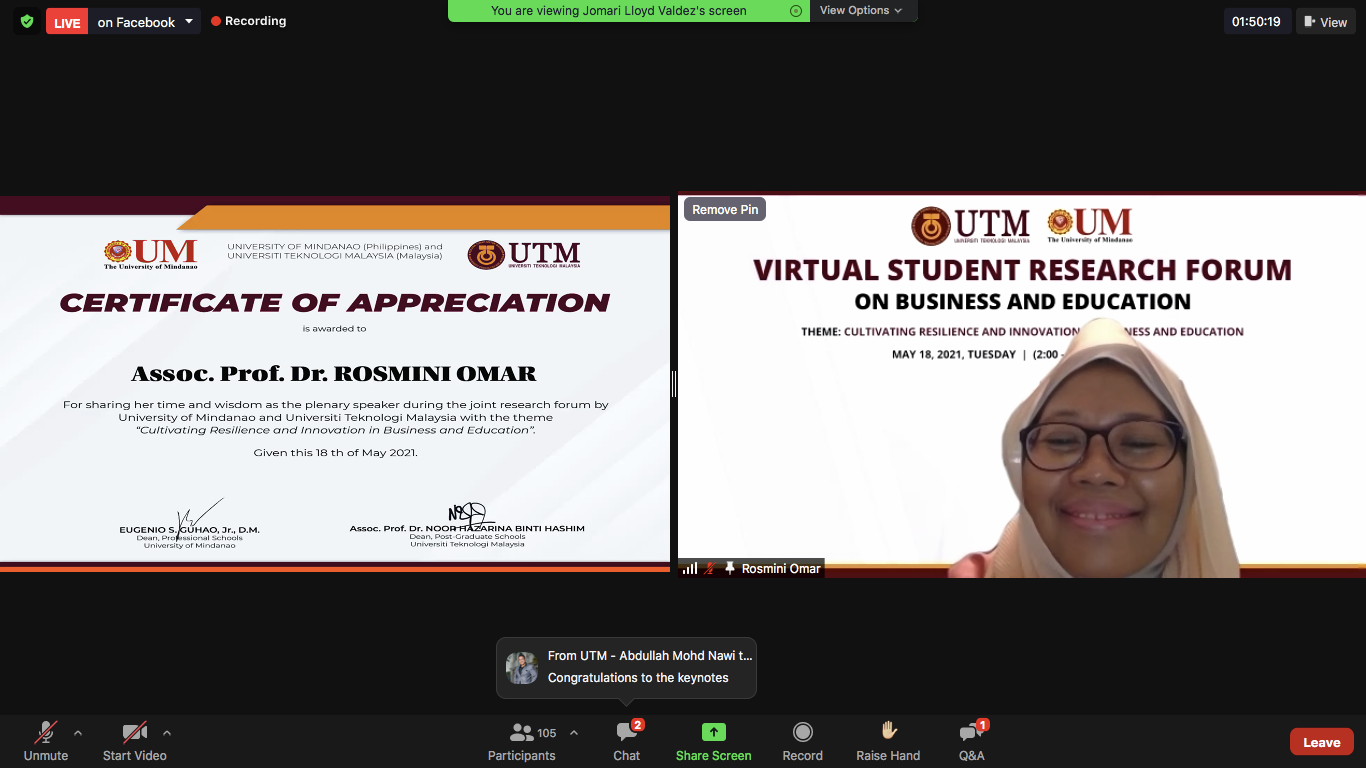Click the screen share info icon in banner
Screen dimensions: 1366x768
[x=796, y=11]
